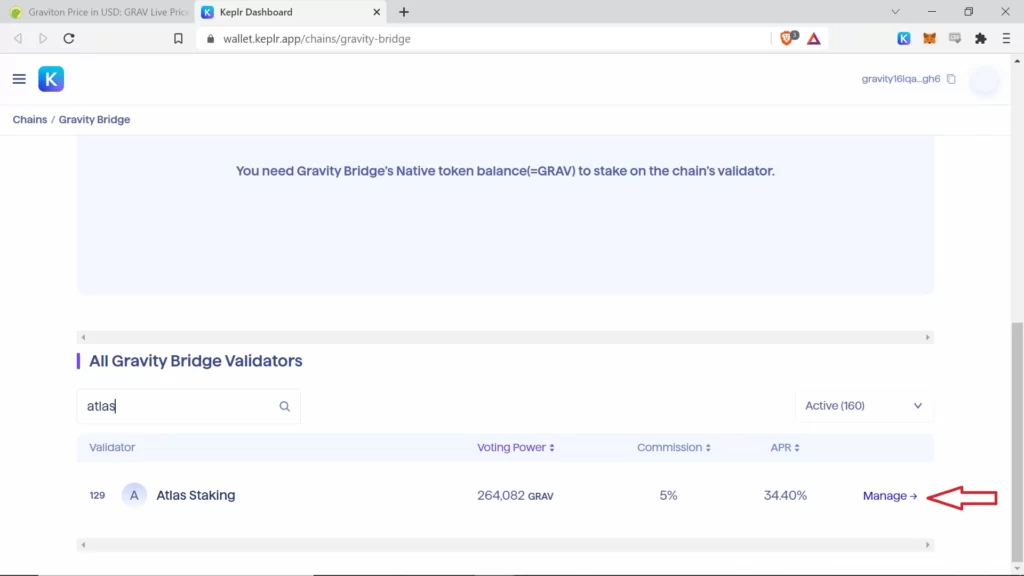This screenshot has height=576, width=1024.
Task: Click the address bar URL
Action: tap(317, 39)
